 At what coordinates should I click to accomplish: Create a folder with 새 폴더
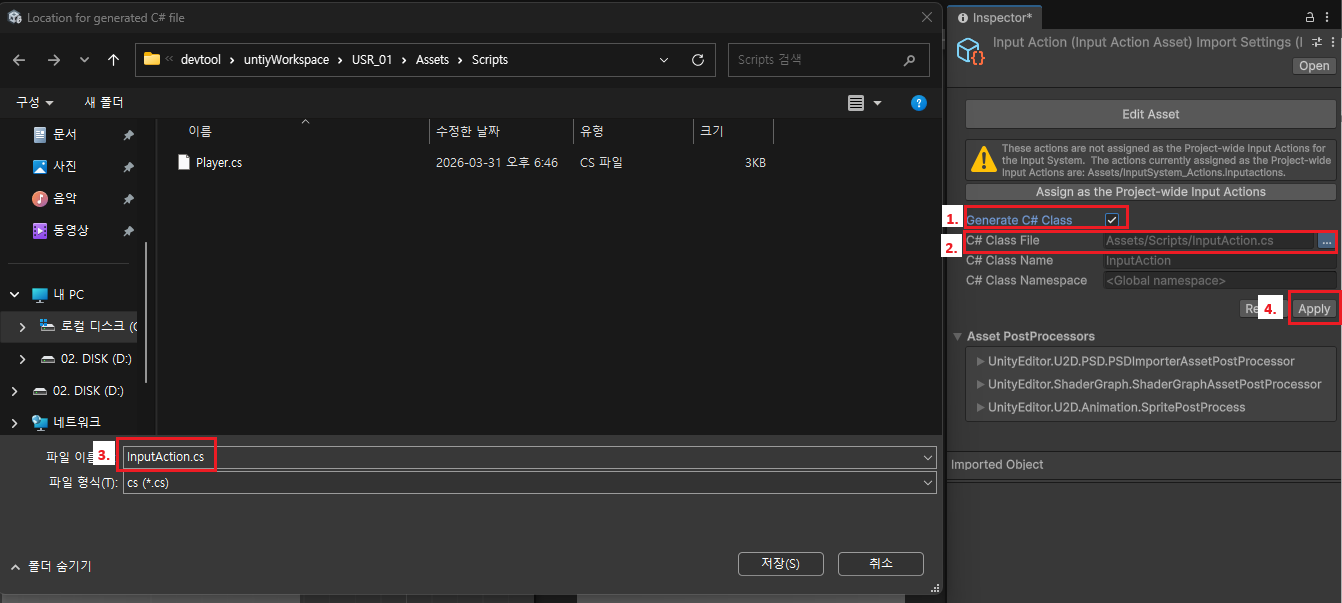click(x=104, y=103)
